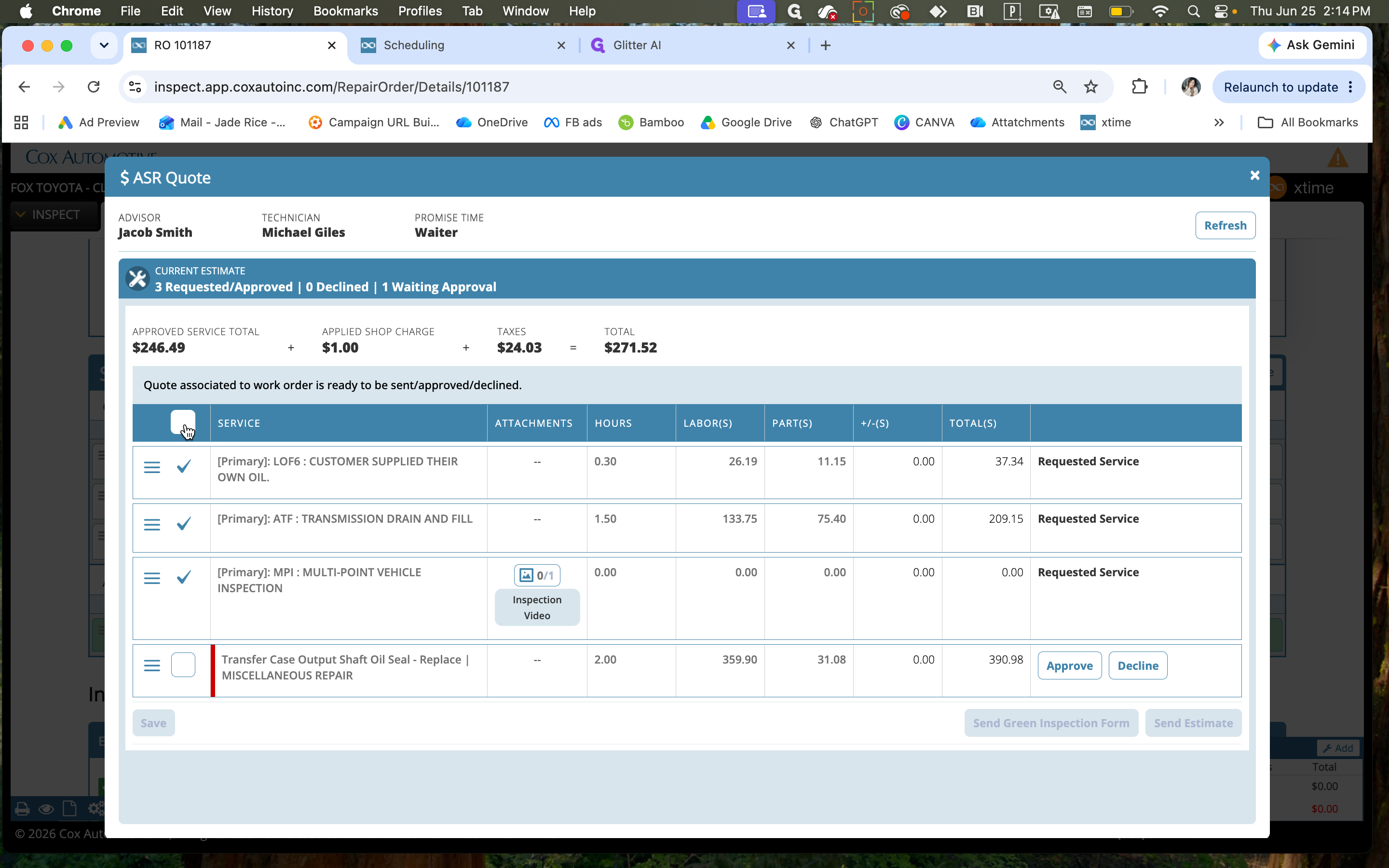Expand the INSPECT menu chevron
The image size is (1389, 868).
21,214
